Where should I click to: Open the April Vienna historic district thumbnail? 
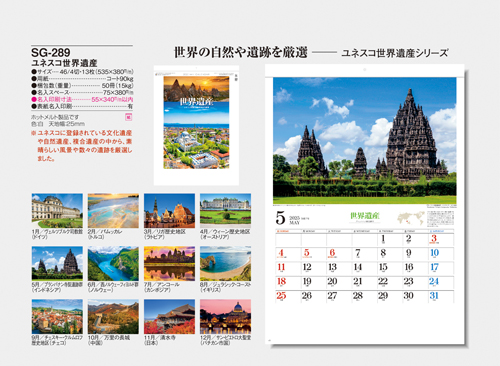225,211
